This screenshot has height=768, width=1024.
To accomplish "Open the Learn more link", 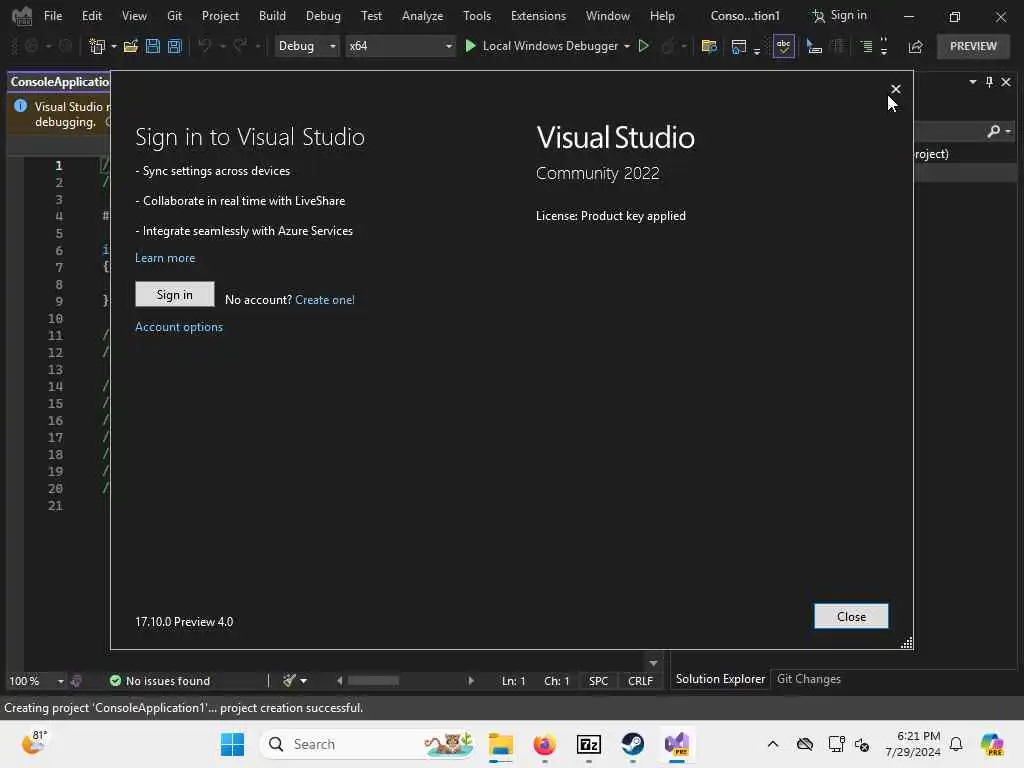I will click(165, 258).
